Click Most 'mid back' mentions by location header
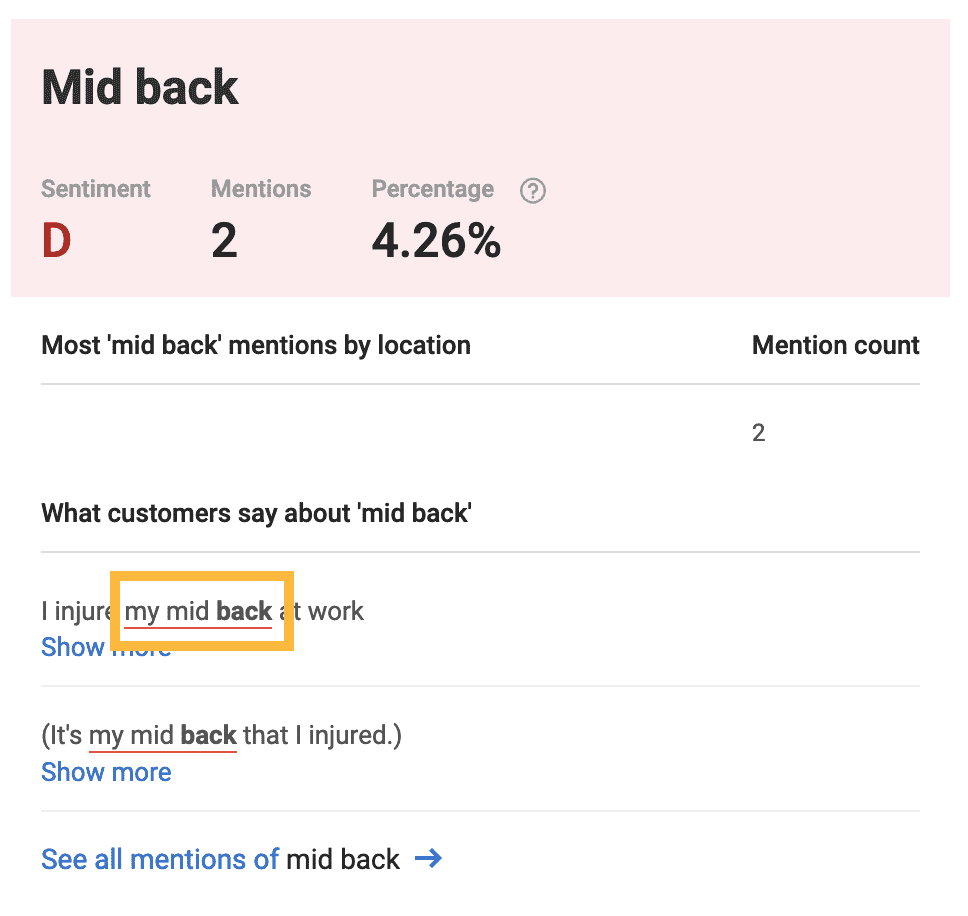968x916 pixels. coord(256,346)
